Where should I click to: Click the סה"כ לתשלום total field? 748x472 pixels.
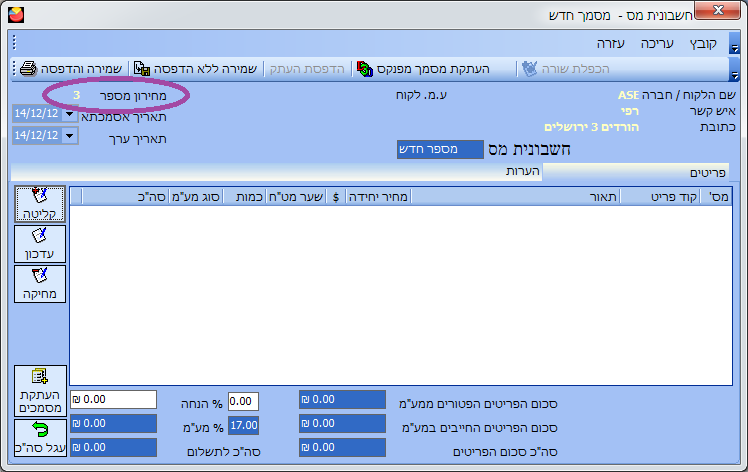click(113, 447)
